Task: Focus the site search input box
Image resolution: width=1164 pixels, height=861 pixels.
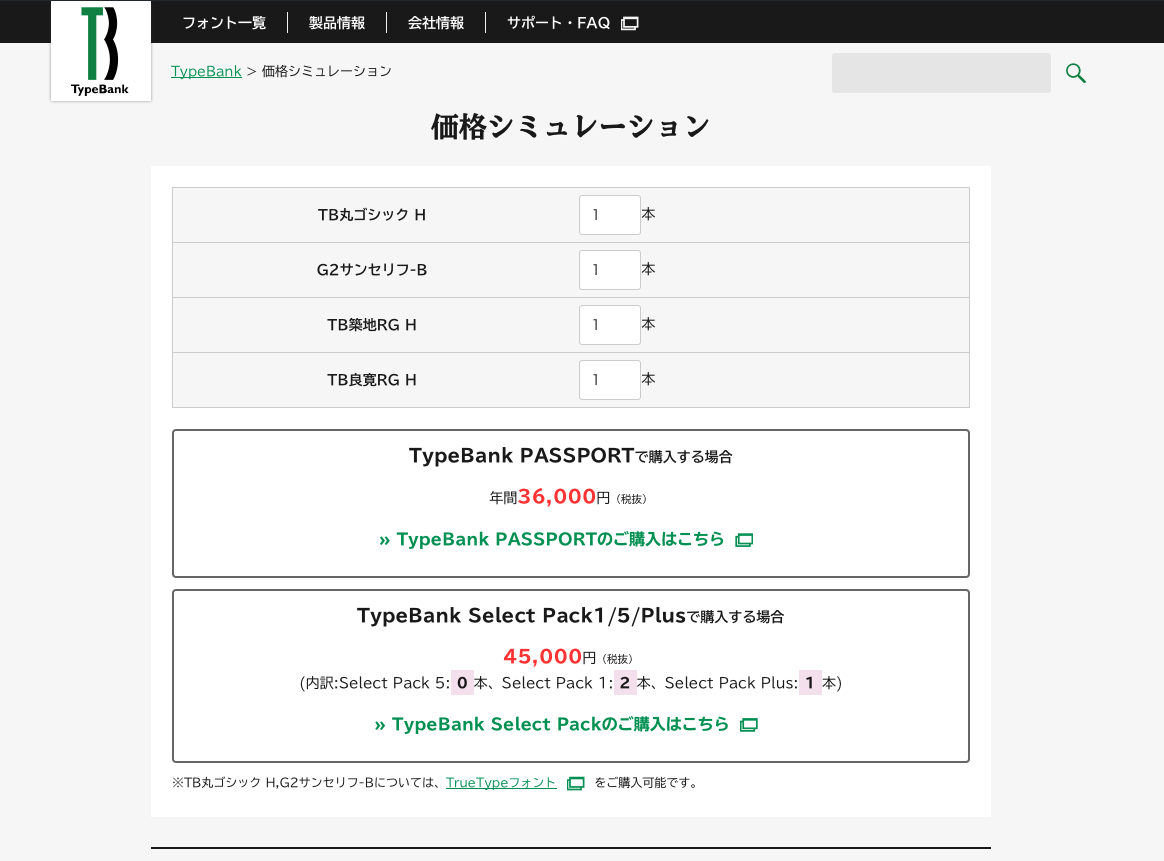Action: [941, 73]
